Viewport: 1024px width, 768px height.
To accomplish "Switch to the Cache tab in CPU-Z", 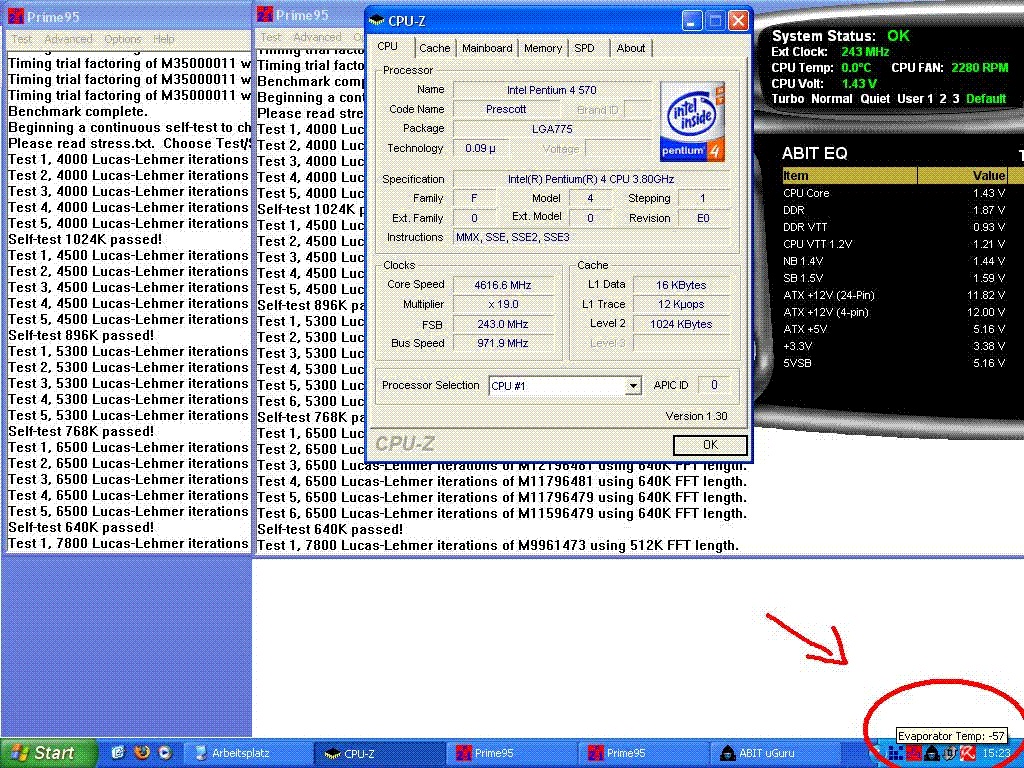I will [x=434, y=48].
